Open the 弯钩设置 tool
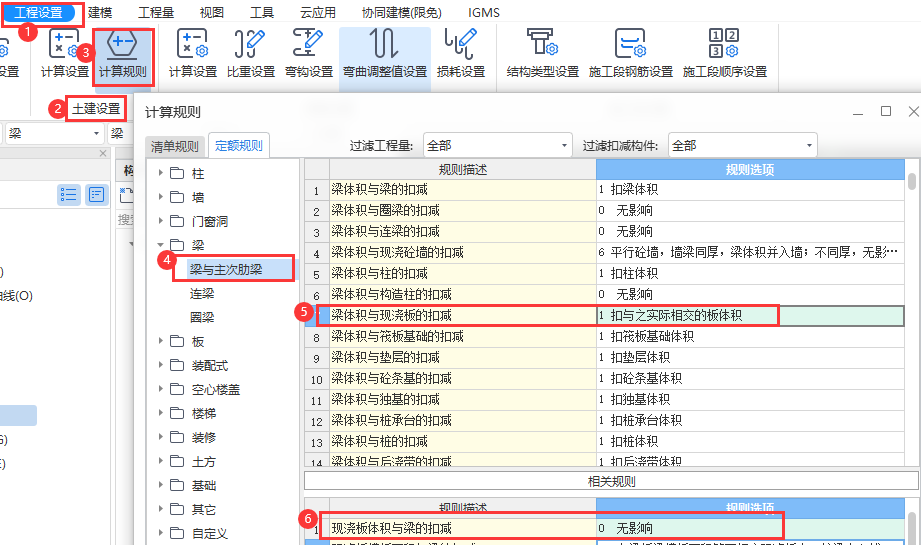This screenshot has height=545, width=921. point(309,54)
